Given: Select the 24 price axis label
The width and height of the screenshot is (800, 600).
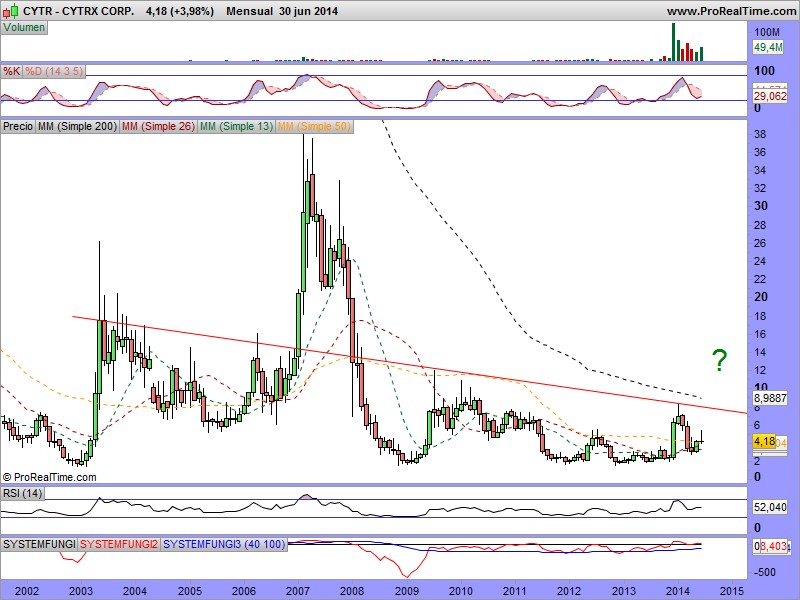Looking at the screenshot, I should pyautogui.click(x=760, y=261).
